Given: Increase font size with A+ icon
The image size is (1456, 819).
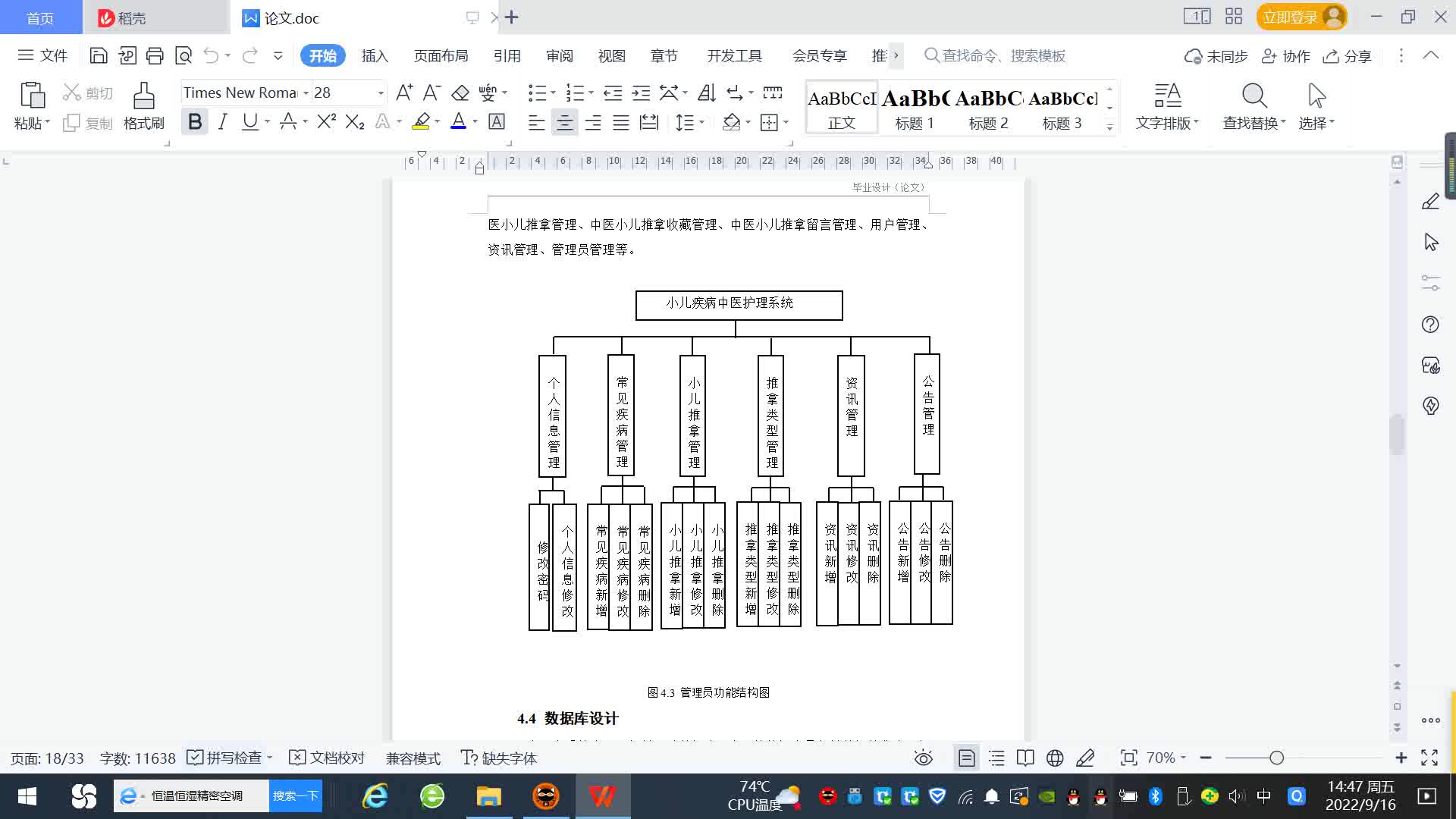Looking at the screenshot, I should click(x=404, y=93).
